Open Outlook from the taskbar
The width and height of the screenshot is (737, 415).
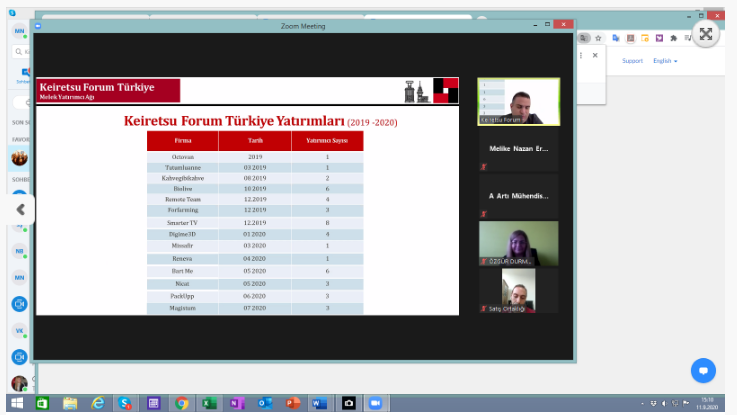[x=265, y=403]
